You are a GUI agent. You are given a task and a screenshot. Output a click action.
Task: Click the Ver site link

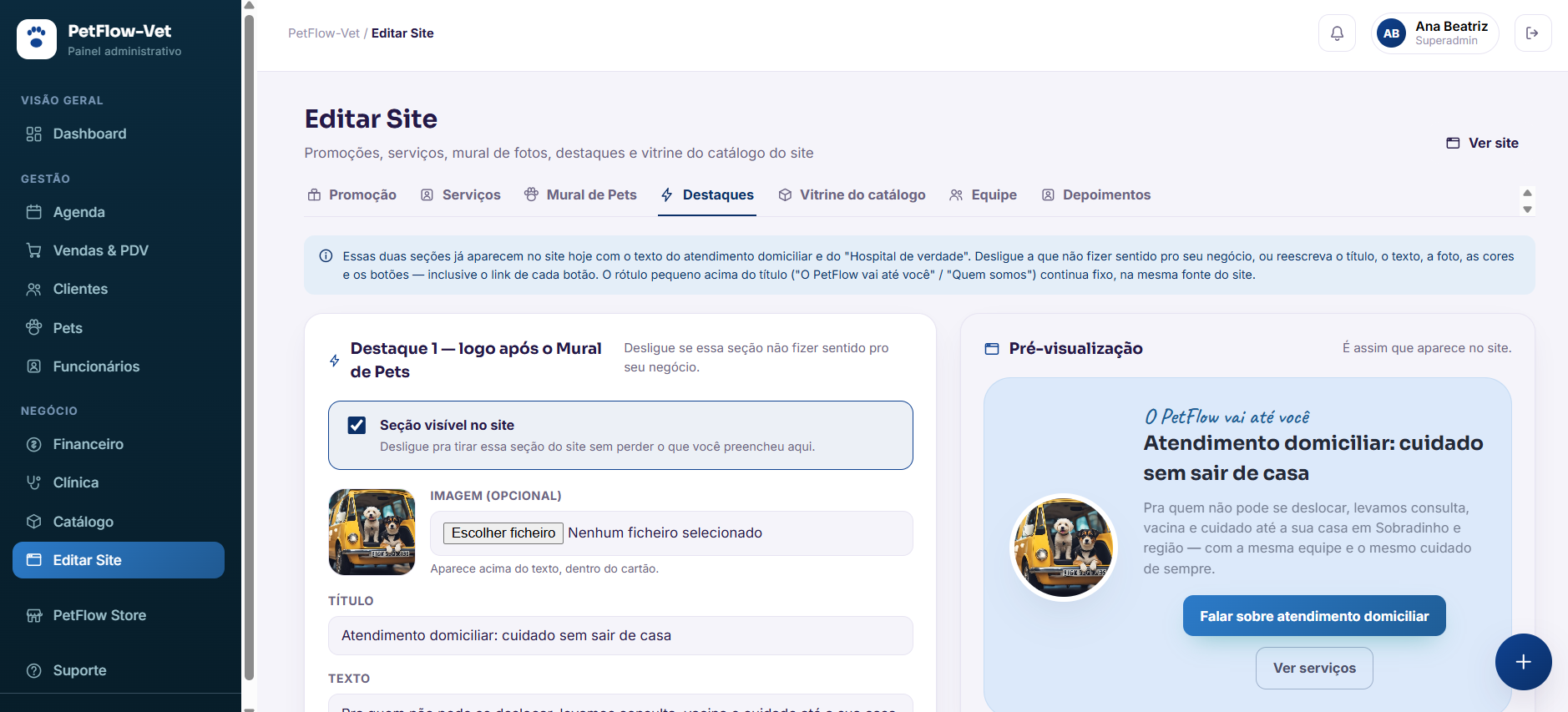(1482, 143)
